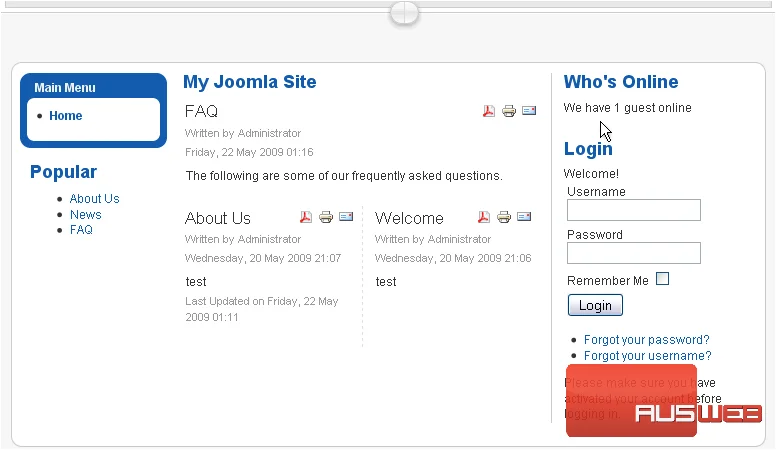776x450 pixels.
Task: Open FAQ in Popular list
Action: pos(81,230)
